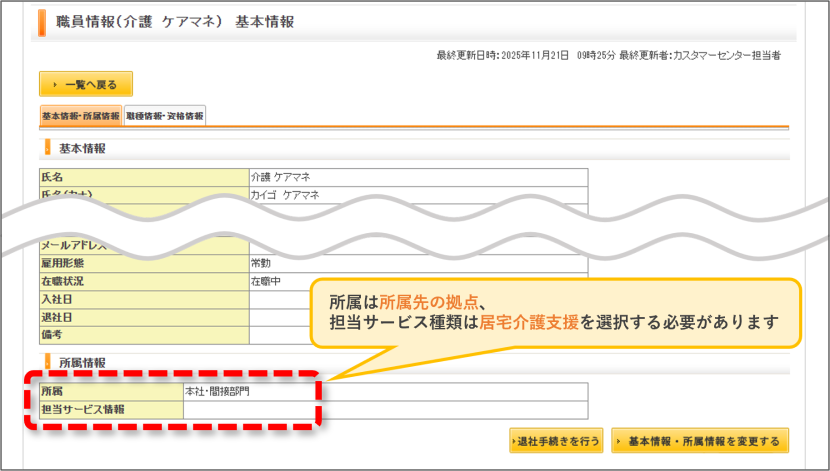Click the 所属 value 本社・間接部門
The image size is (830, 471).
217,392
